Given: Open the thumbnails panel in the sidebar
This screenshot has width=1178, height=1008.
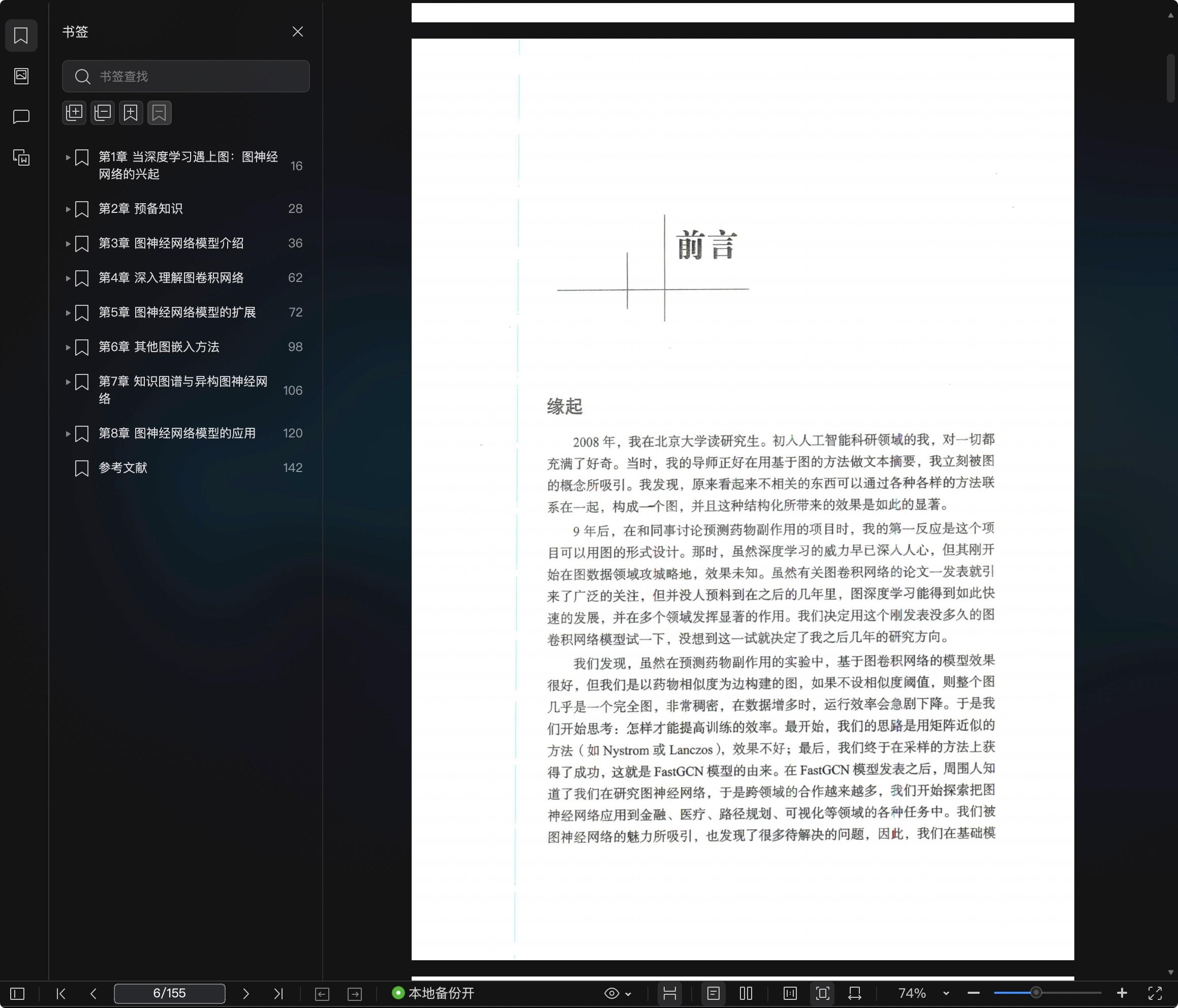Looking at the screenshot, I should (21, 76).
